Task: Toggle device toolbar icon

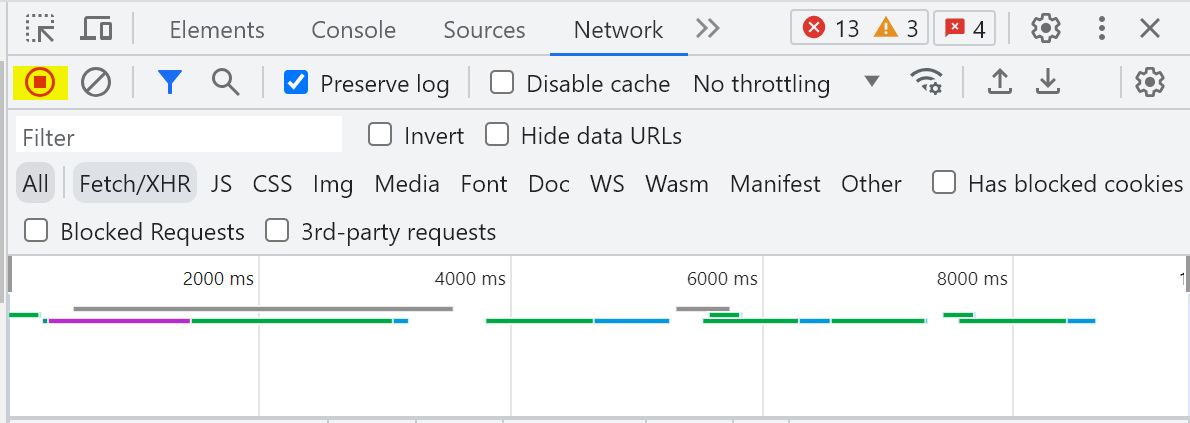Action: point(96,29)
